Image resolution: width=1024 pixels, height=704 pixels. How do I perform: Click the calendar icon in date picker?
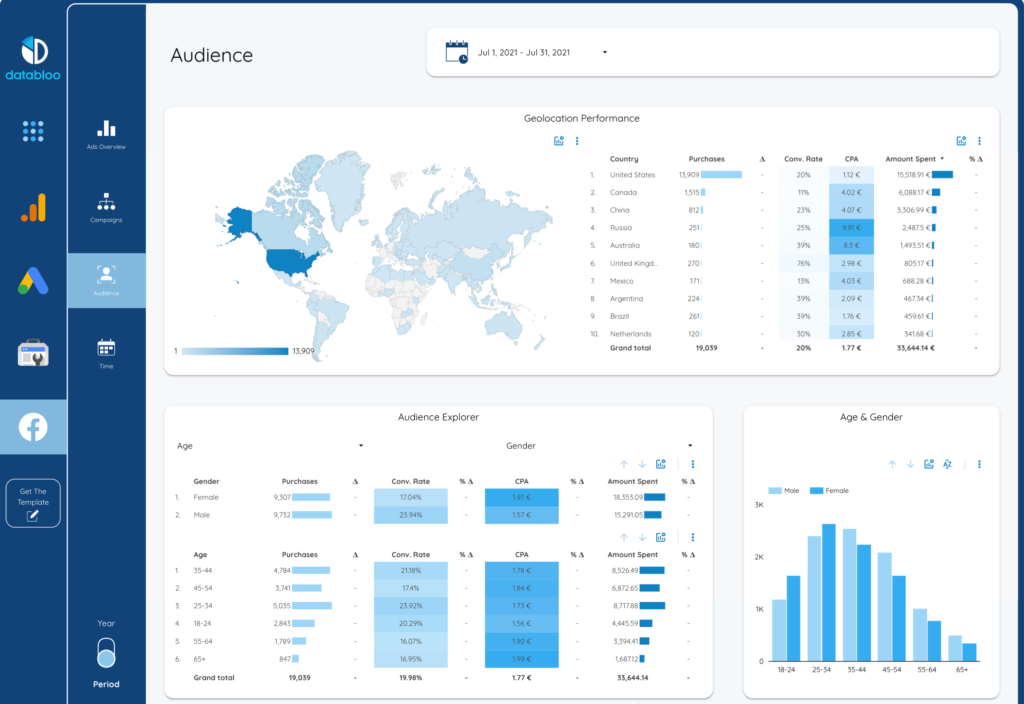tap(457, 52)
